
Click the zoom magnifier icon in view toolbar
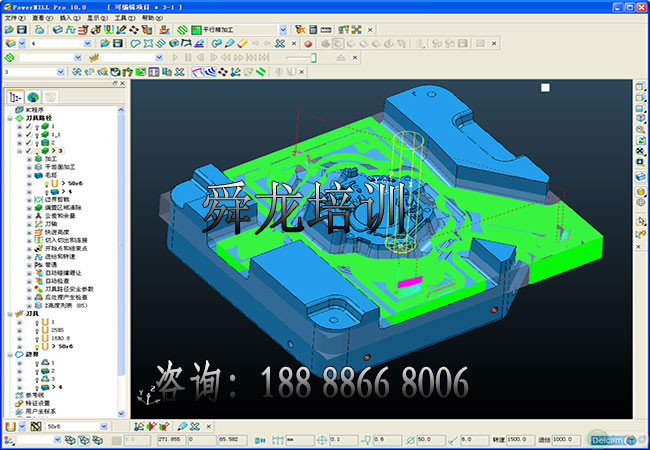[x=640, y=130]
